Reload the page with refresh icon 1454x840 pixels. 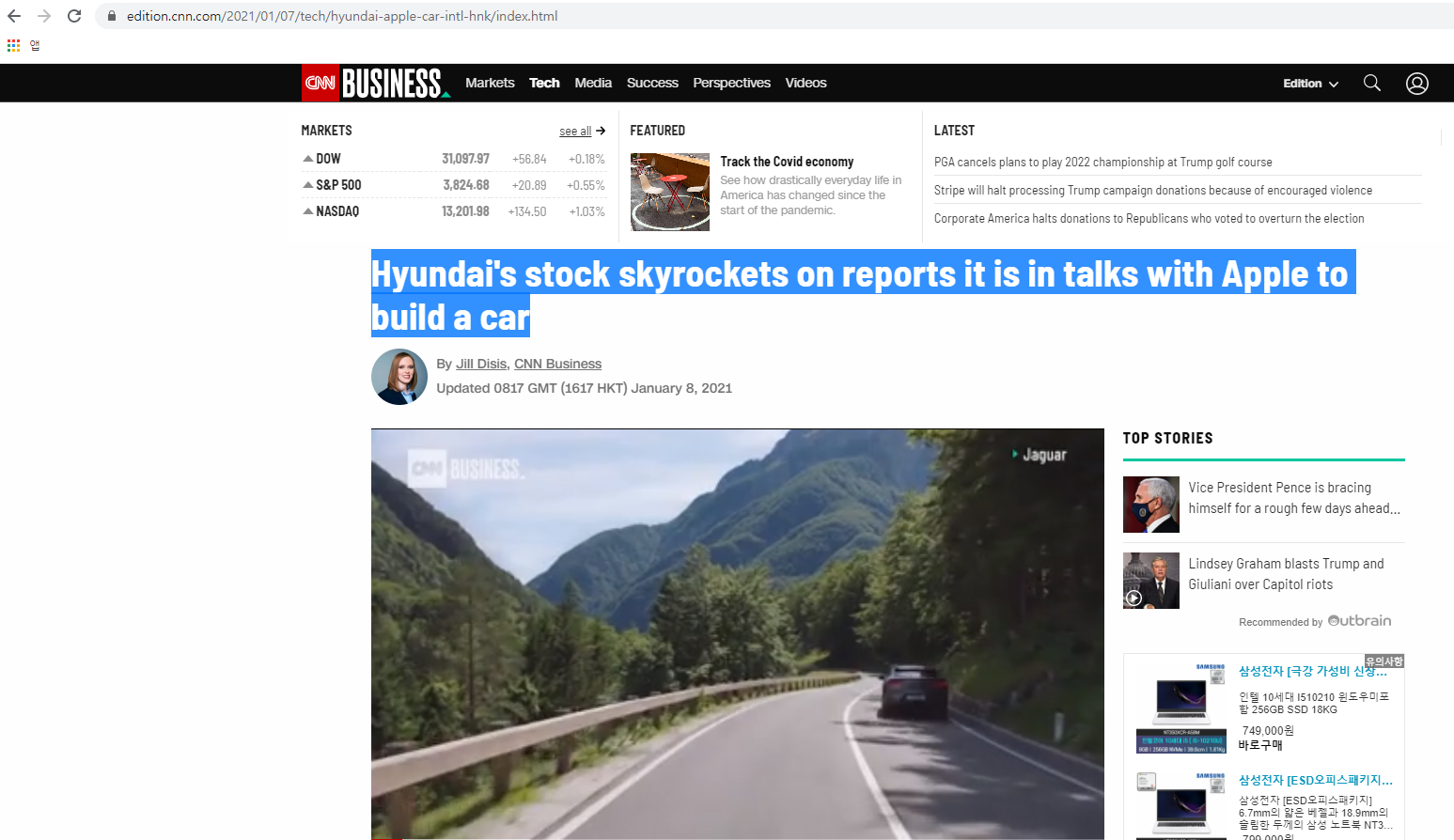point(74,16)
